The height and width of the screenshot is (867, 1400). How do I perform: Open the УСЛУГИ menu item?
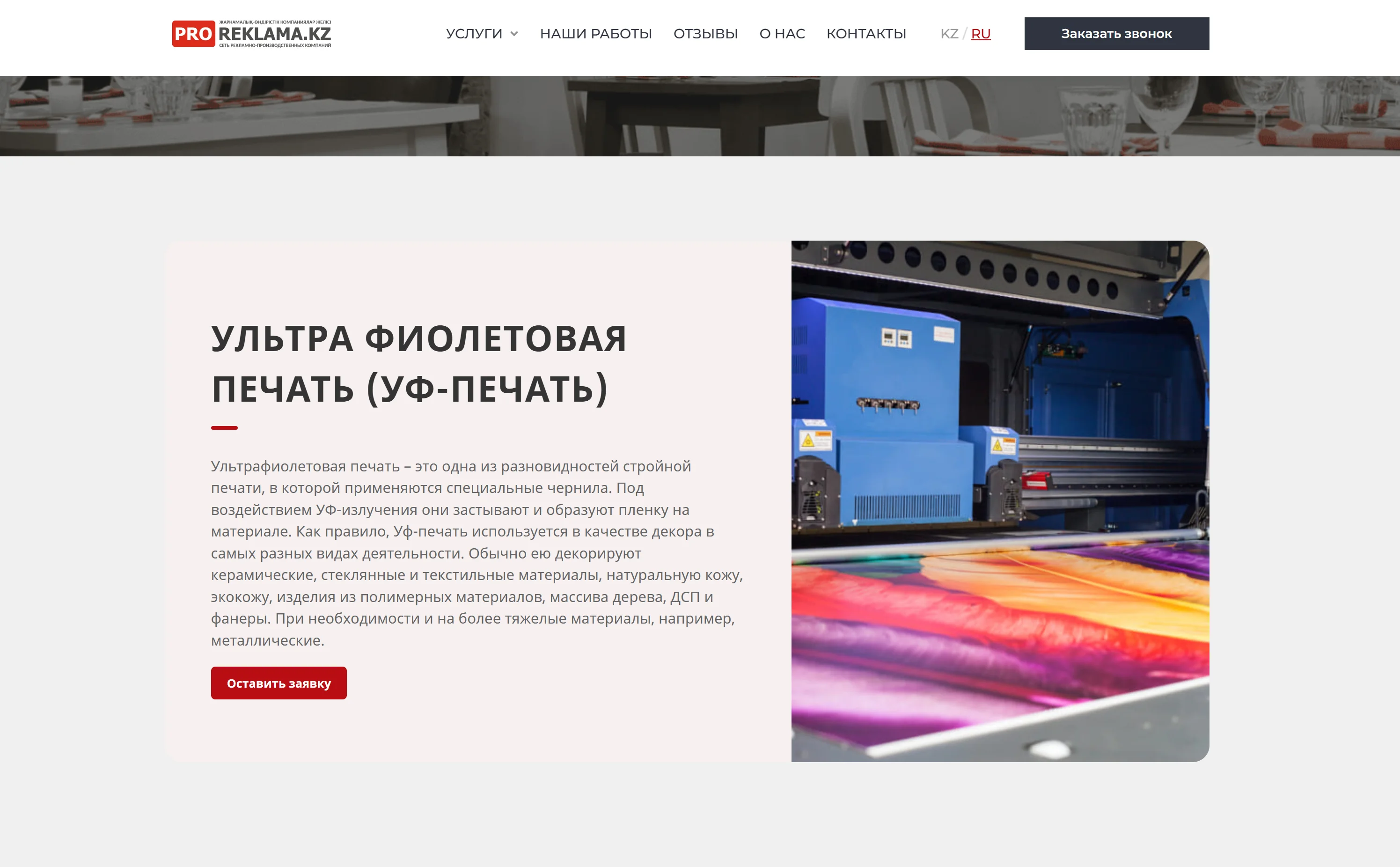(x=474, y=34)
